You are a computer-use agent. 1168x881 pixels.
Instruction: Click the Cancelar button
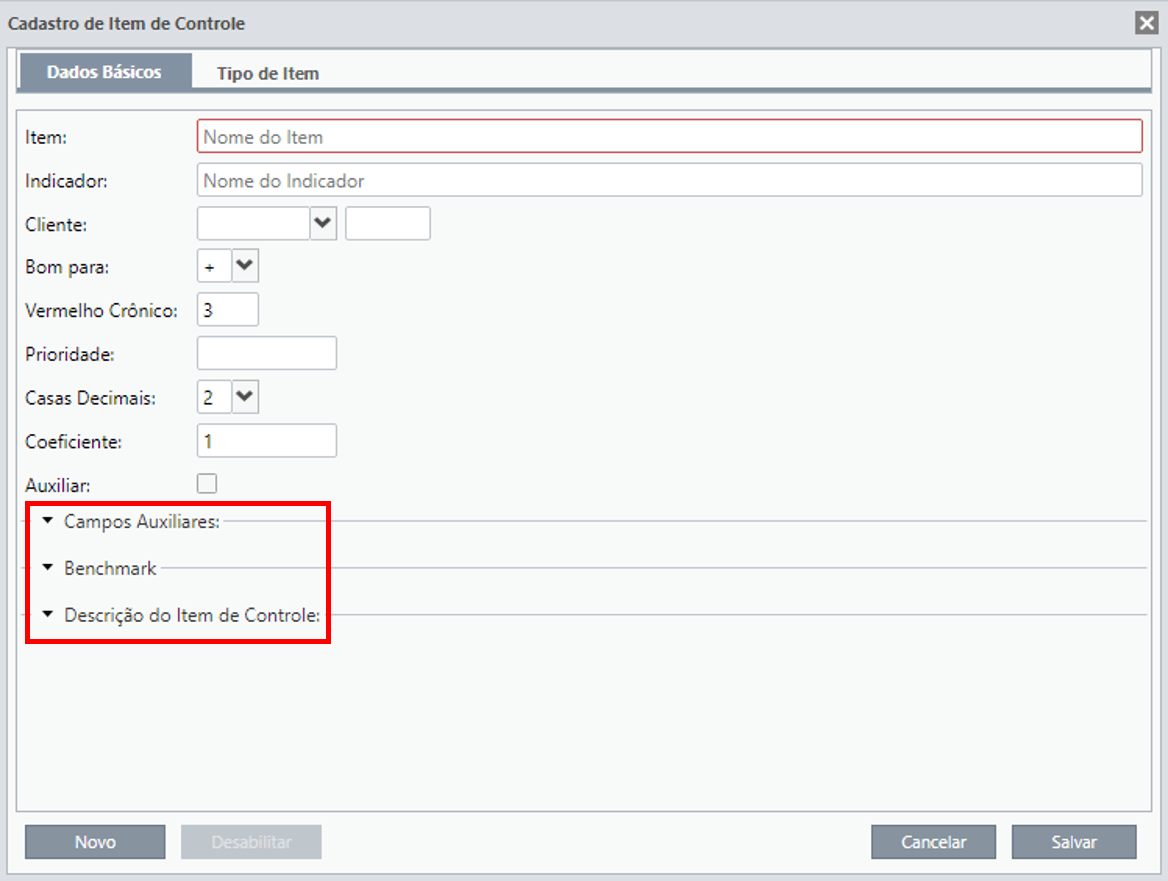click(x=933, y=842)
